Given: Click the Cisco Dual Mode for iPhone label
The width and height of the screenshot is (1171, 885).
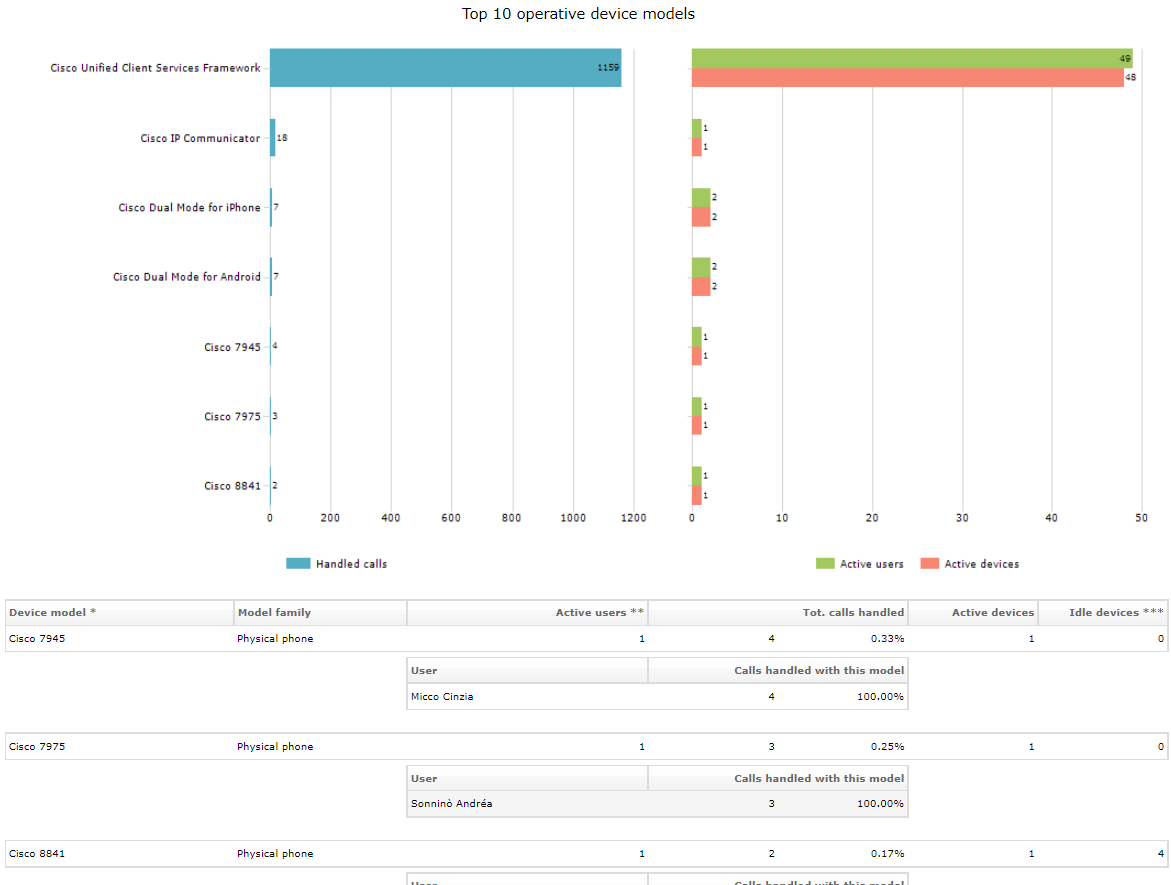Looking at the screenshot, I should coord(189,208).
